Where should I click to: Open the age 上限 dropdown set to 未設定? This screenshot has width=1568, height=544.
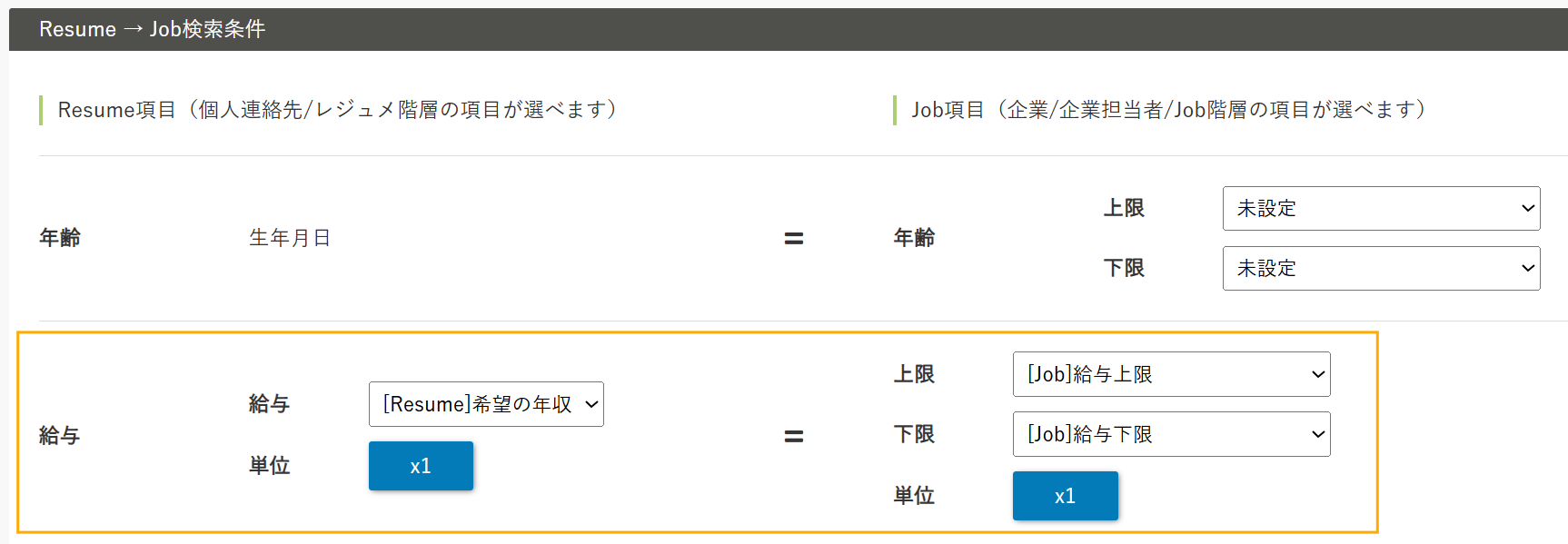[x=1380, y=209]
